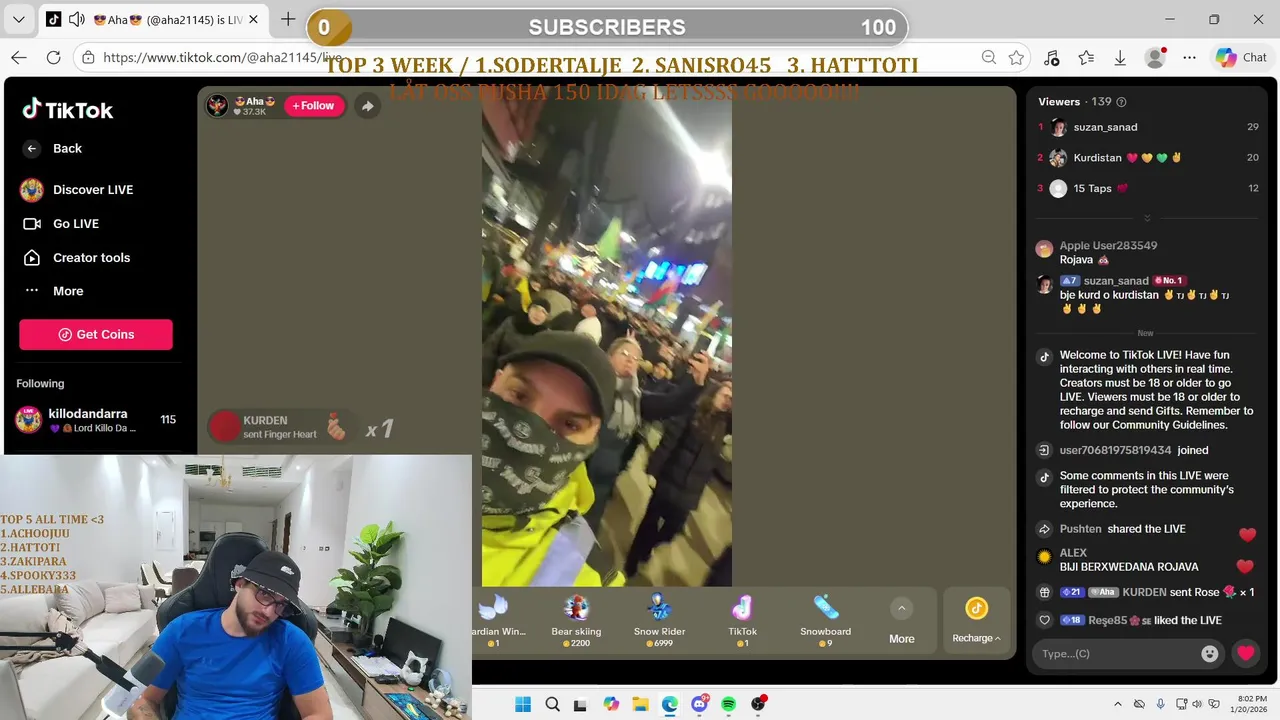Click Pushten shared the LIVE message
This screenshot has width=1280, height=720.
click(x=1122, y=529)
